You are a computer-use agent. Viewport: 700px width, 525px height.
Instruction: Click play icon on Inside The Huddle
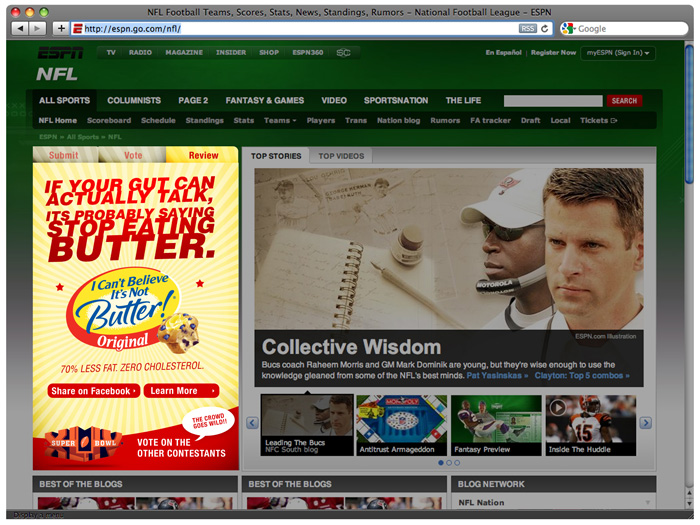[x=558, y=407]
